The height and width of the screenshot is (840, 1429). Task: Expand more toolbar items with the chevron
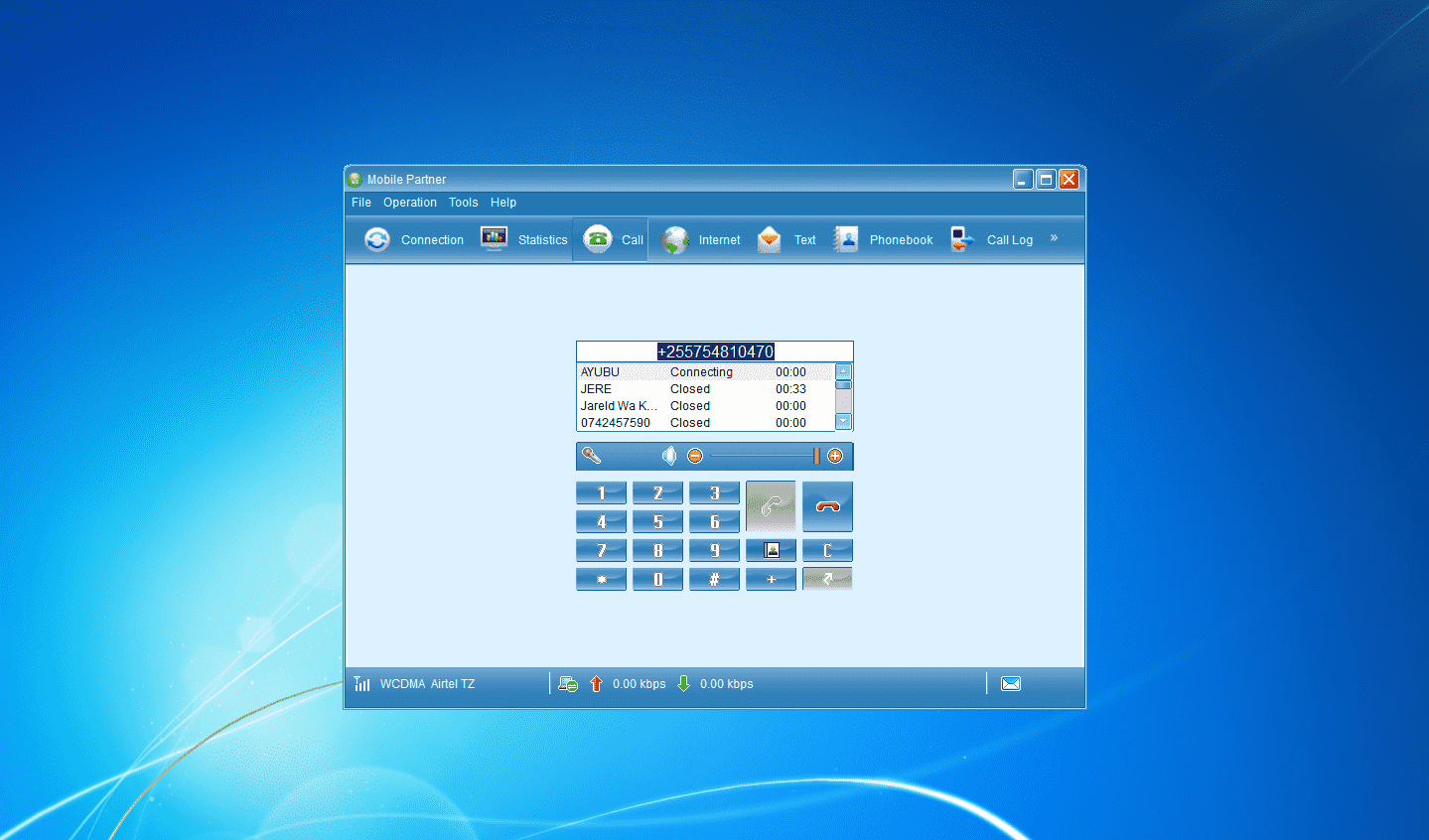[1054, 238]
